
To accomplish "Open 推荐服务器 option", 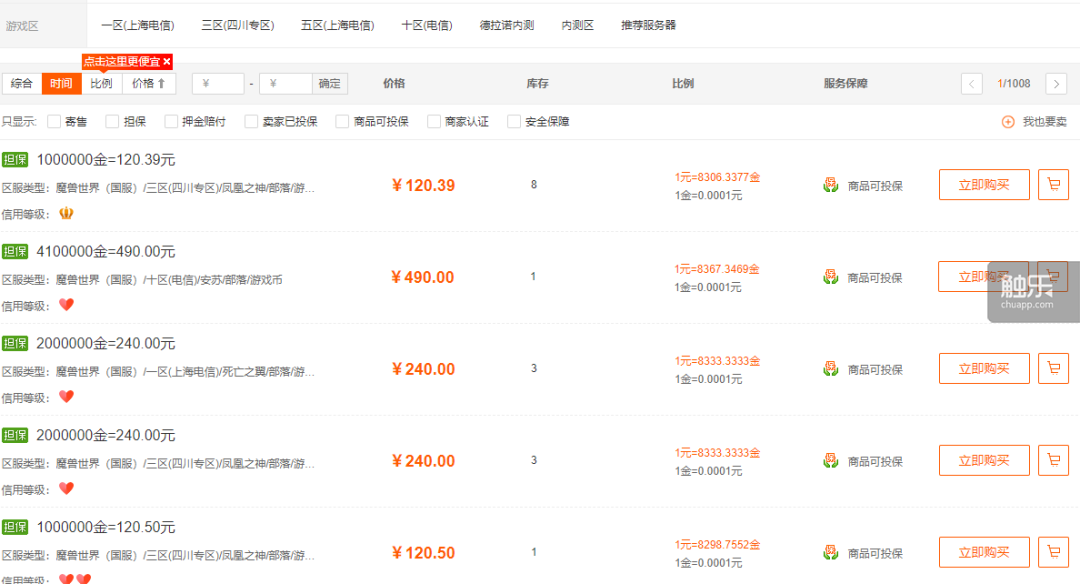I will [x=648, y=25].
